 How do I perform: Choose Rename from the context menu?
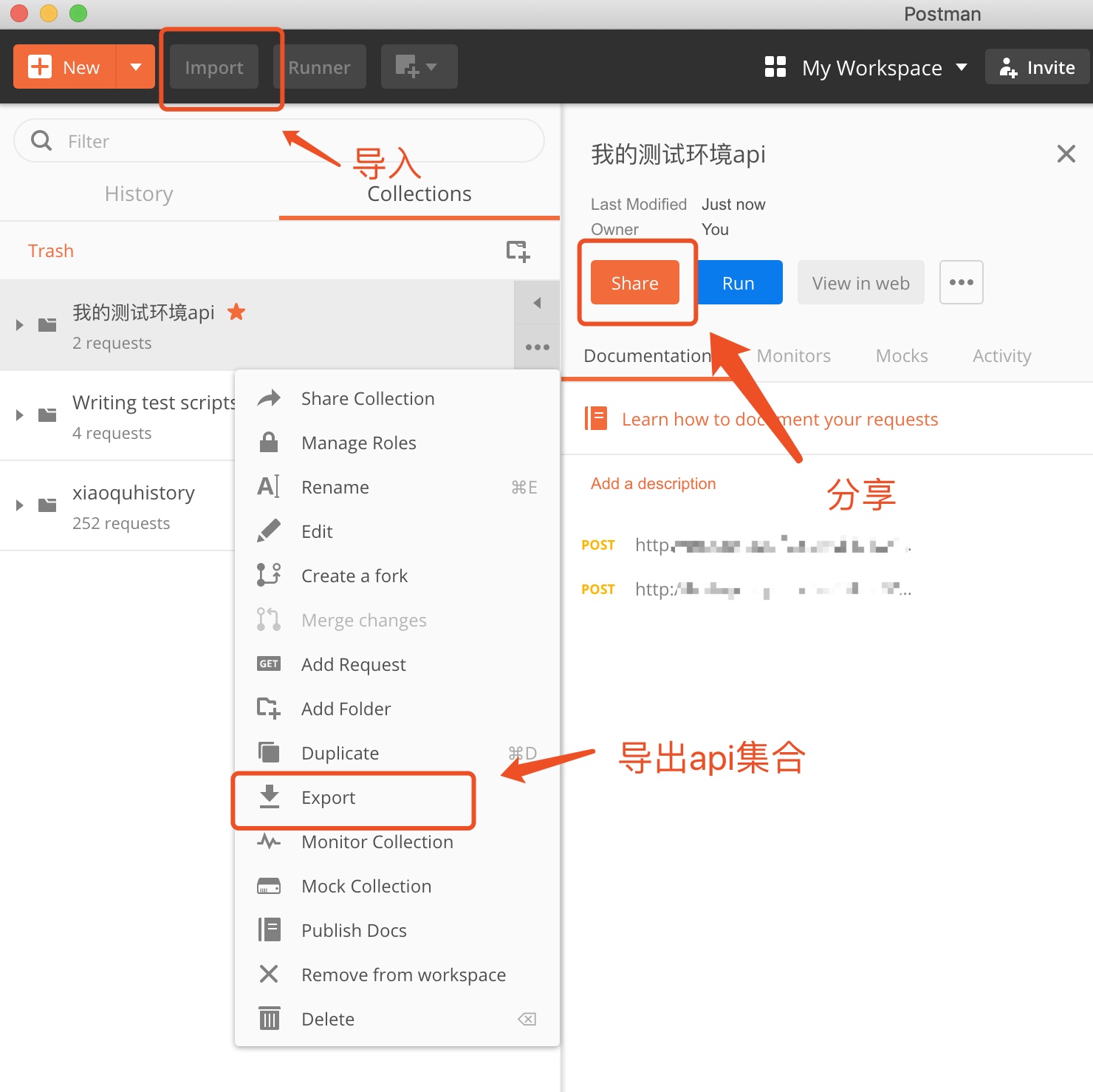coord(397,488)
